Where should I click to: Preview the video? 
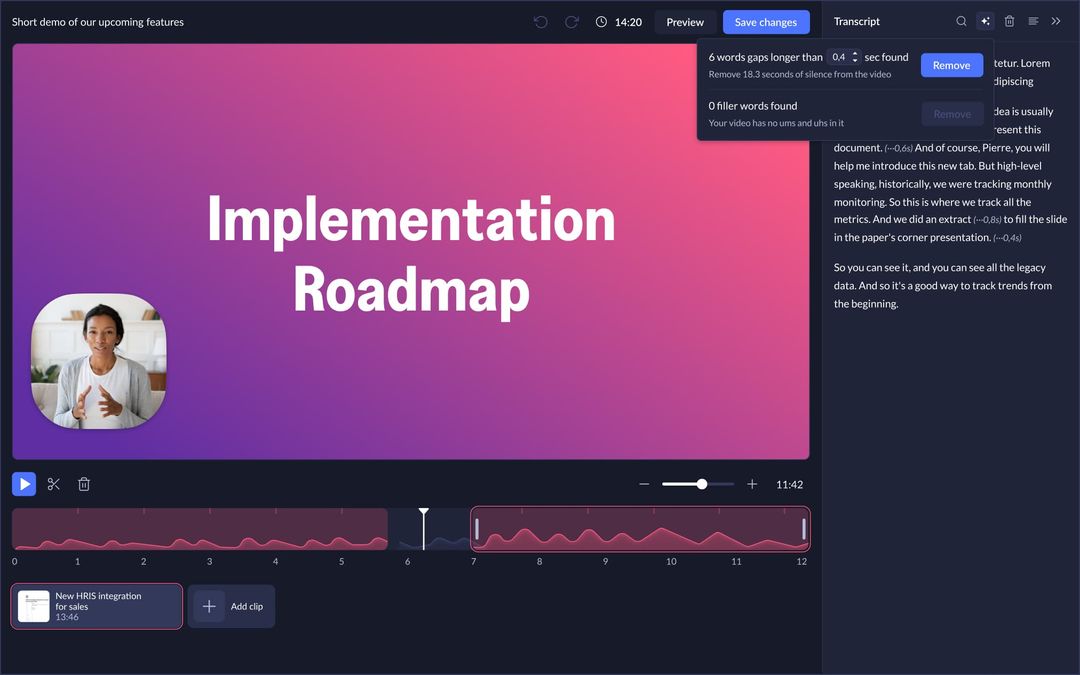684,21
